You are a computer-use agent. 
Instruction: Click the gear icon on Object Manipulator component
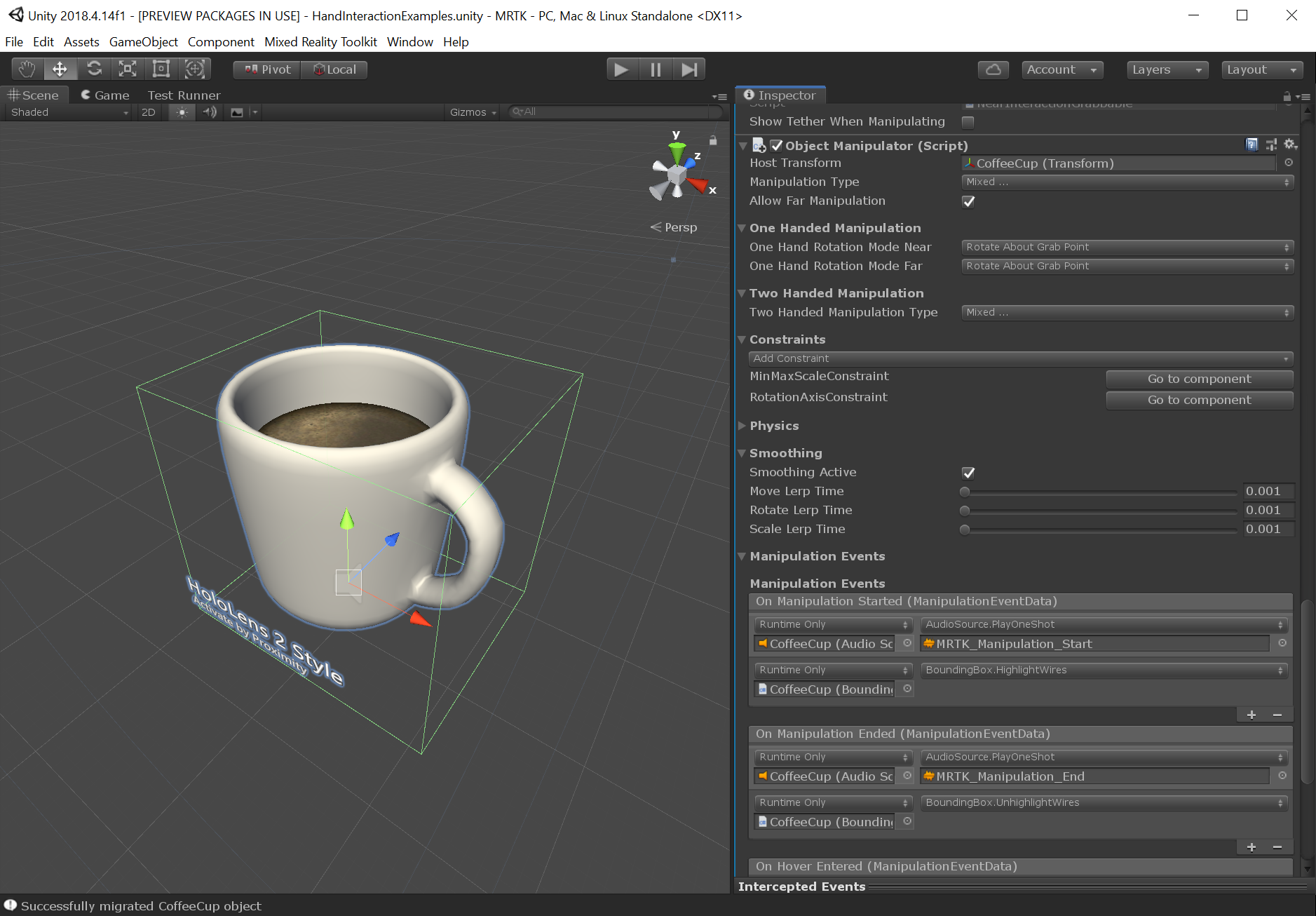[1291, 144]
